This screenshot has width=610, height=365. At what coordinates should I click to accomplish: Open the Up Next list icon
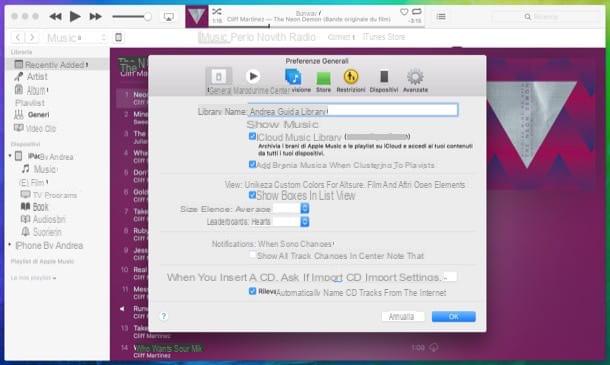click(441, 16)
